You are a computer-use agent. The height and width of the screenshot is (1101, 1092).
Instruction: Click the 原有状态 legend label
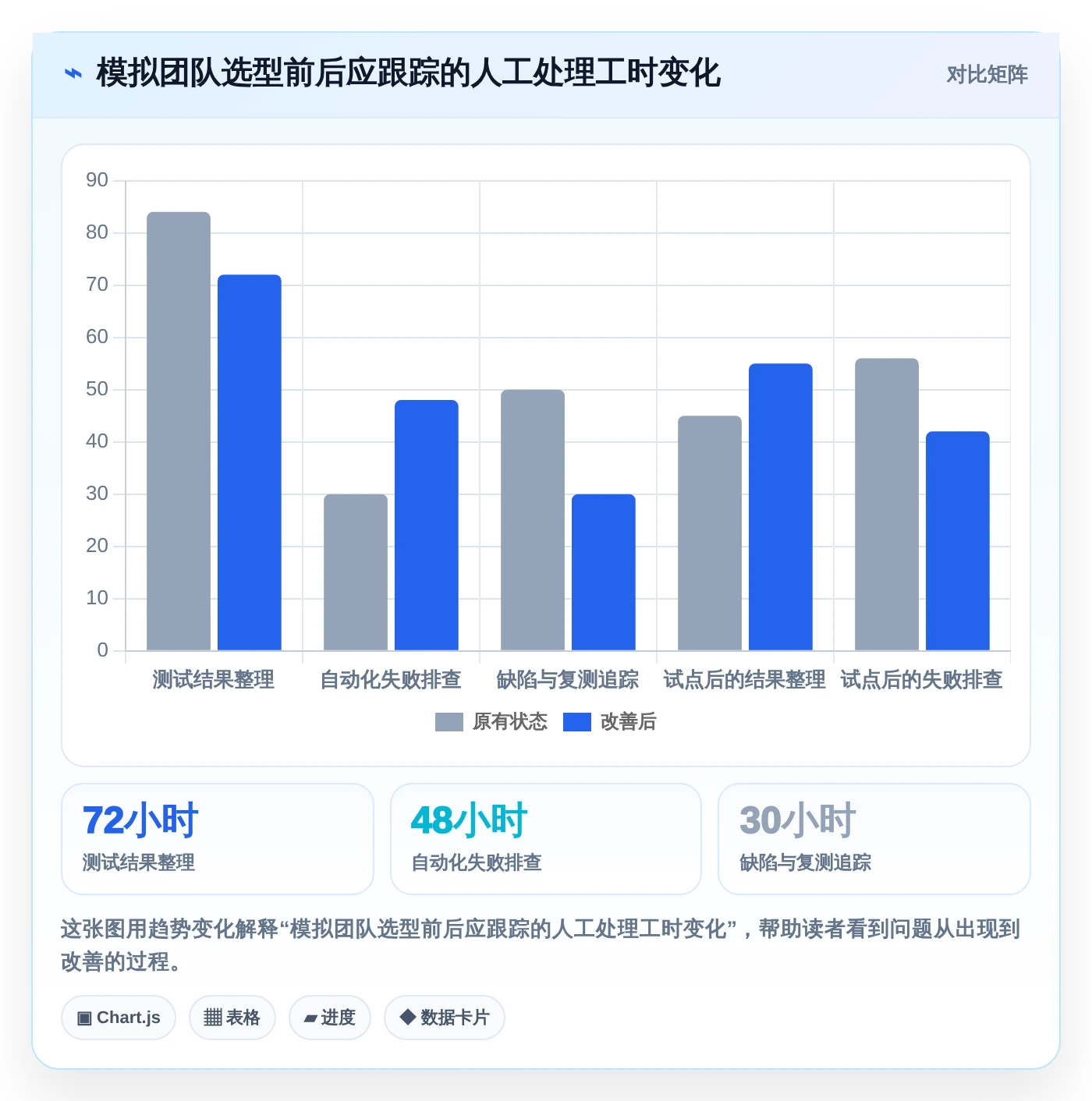click(510, 722)
